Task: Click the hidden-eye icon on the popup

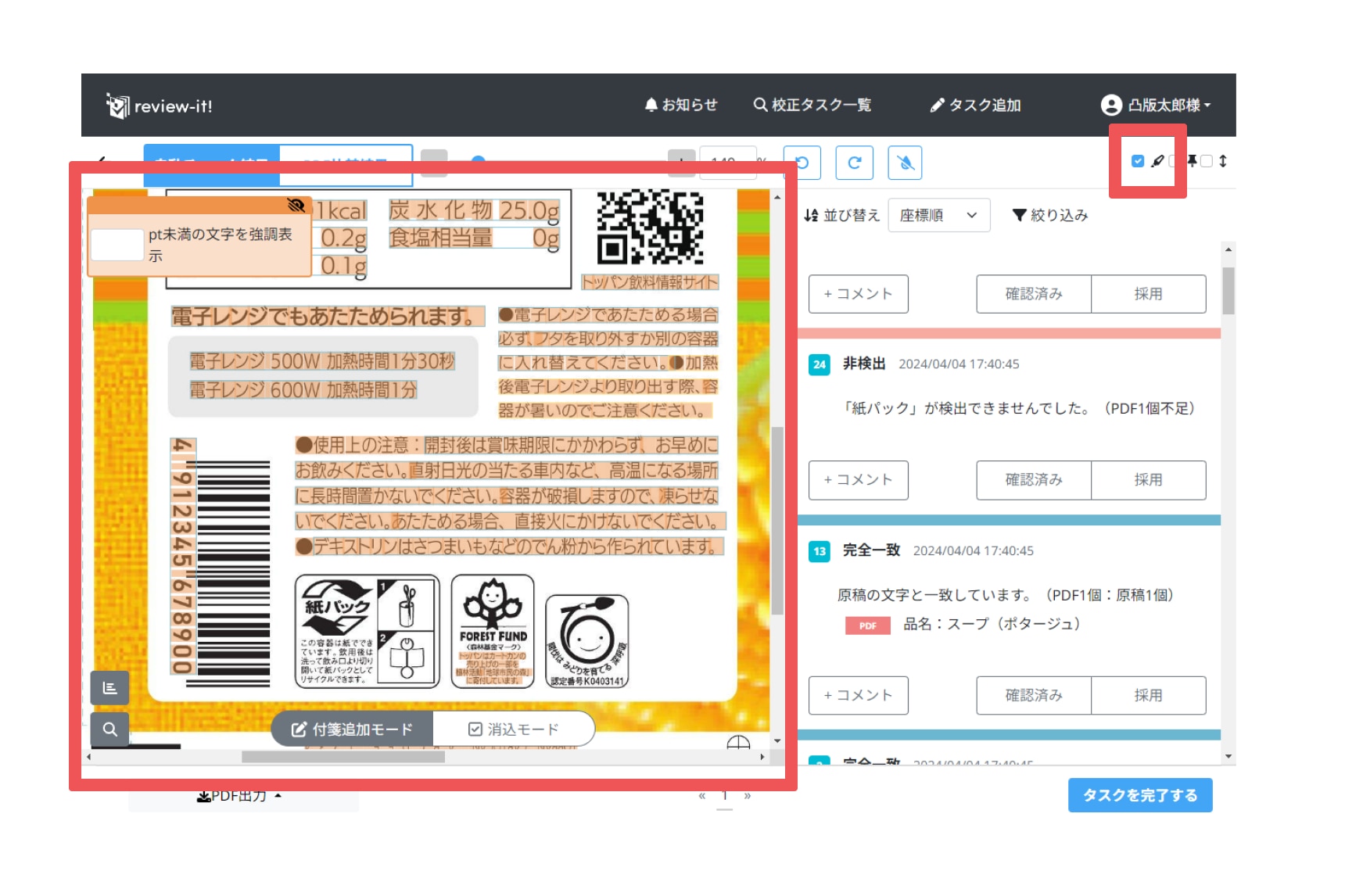Action: click(x=296, y=205)
